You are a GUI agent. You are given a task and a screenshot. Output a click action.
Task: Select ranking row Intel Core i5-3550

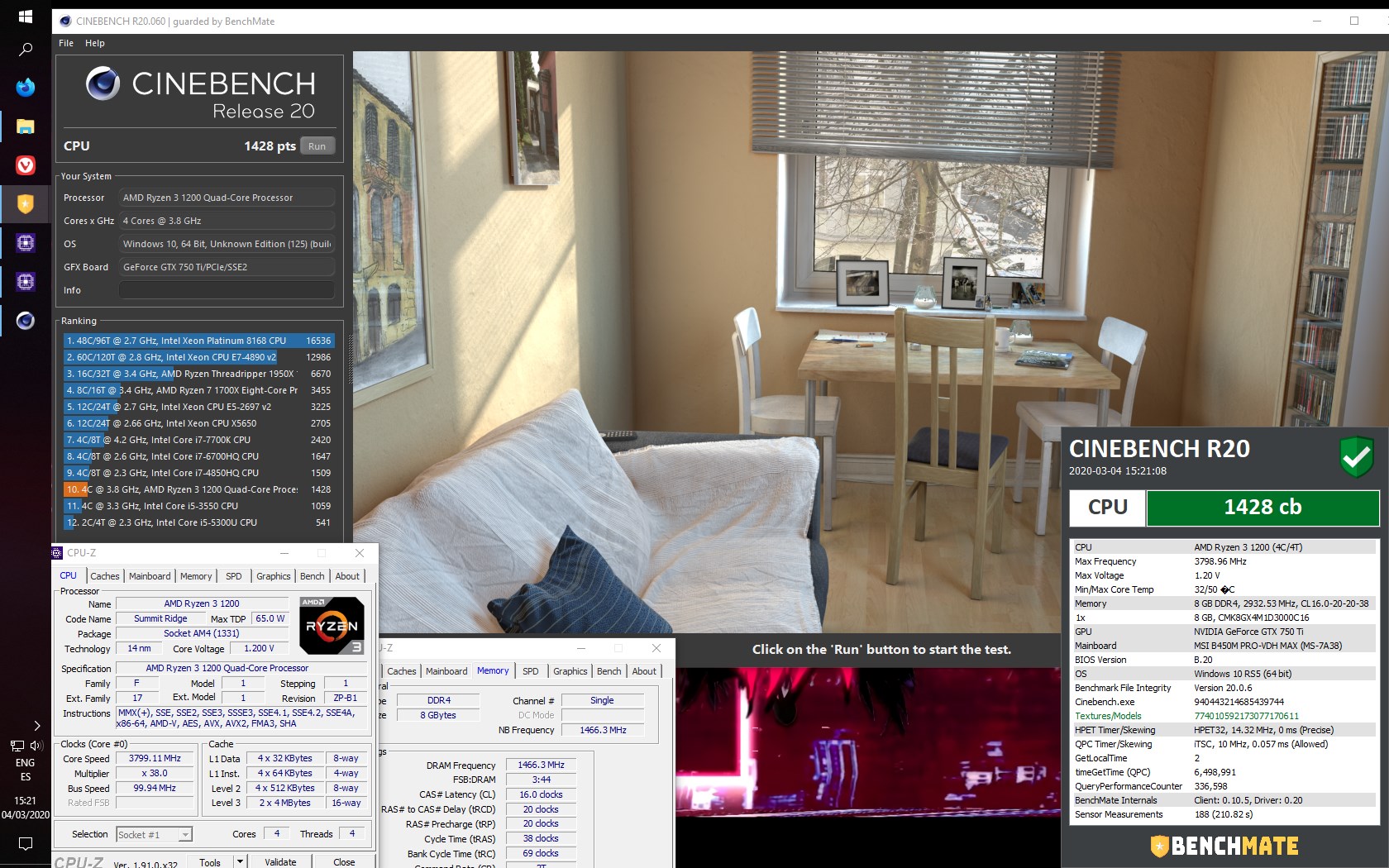tap(198, 506)
